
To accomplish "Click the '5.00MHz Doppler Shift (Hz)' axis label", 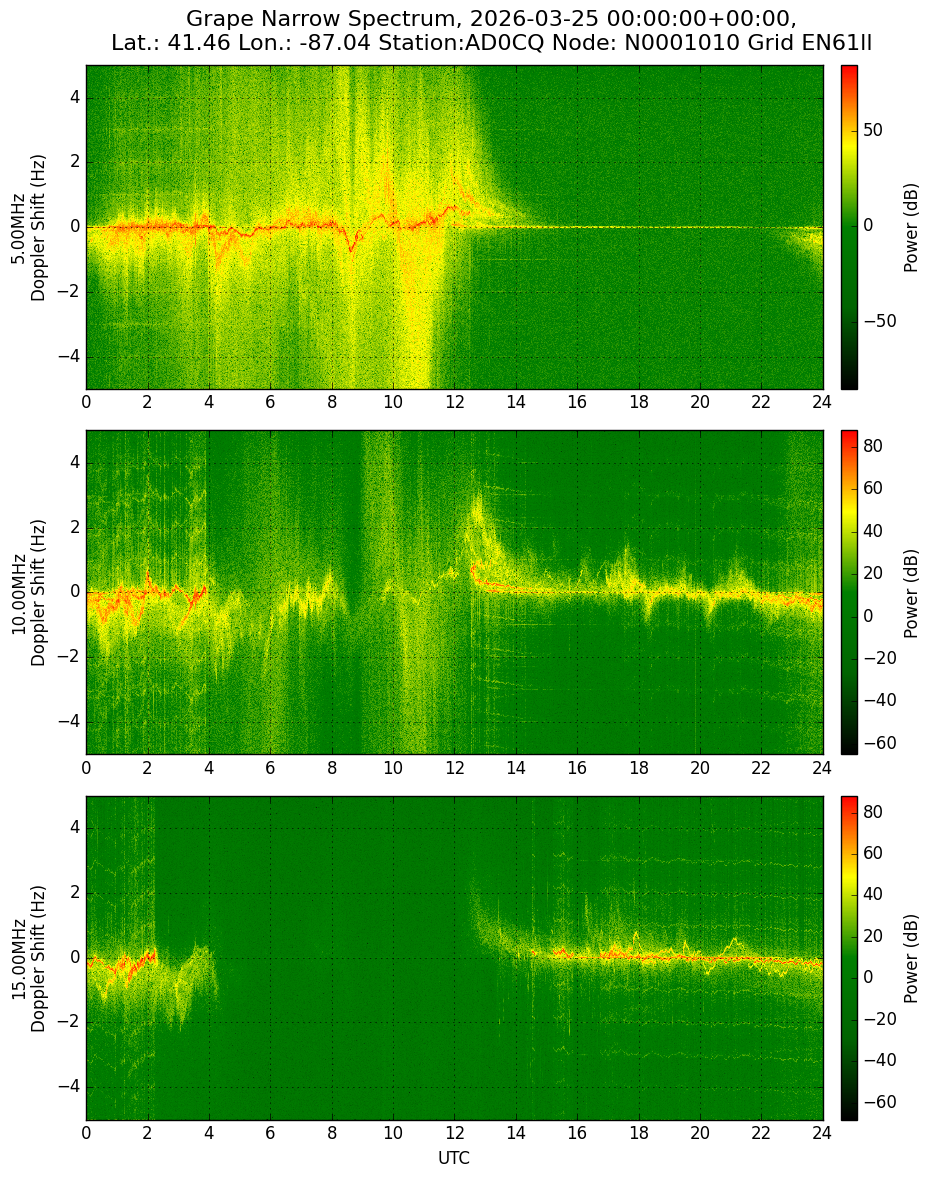I will tap(28, 228).
